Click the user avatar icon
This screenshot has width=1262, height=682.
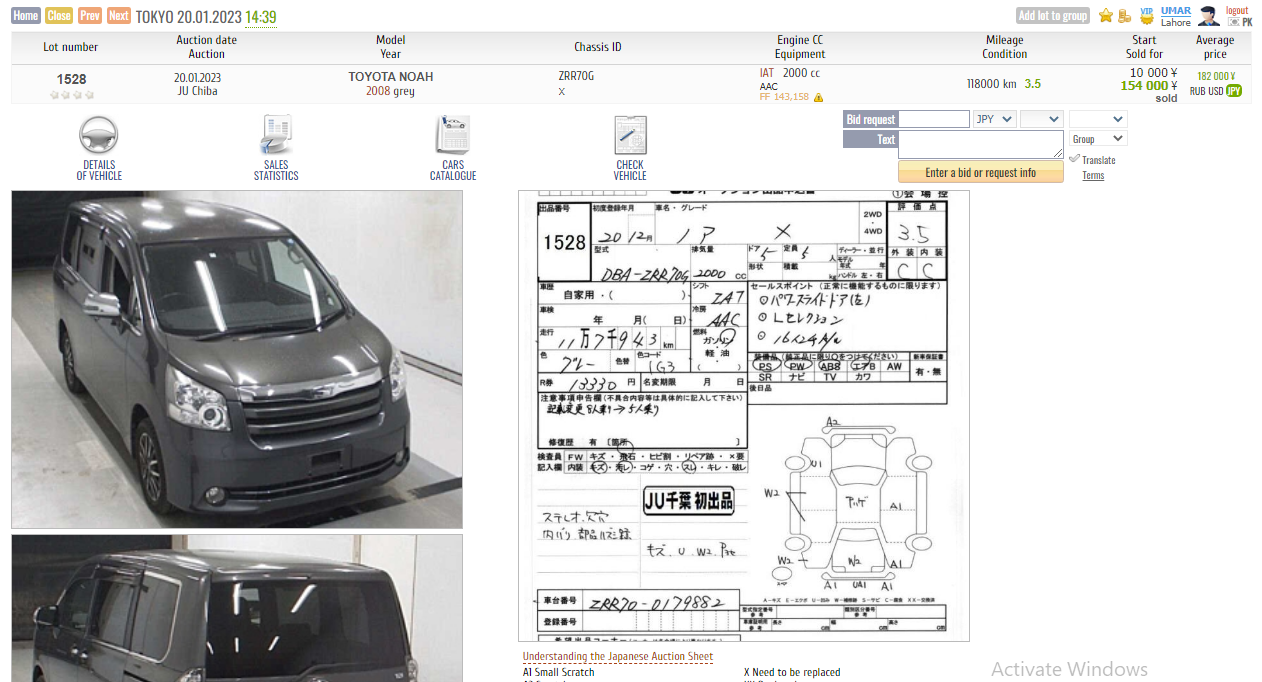[x=1208, y=16]
